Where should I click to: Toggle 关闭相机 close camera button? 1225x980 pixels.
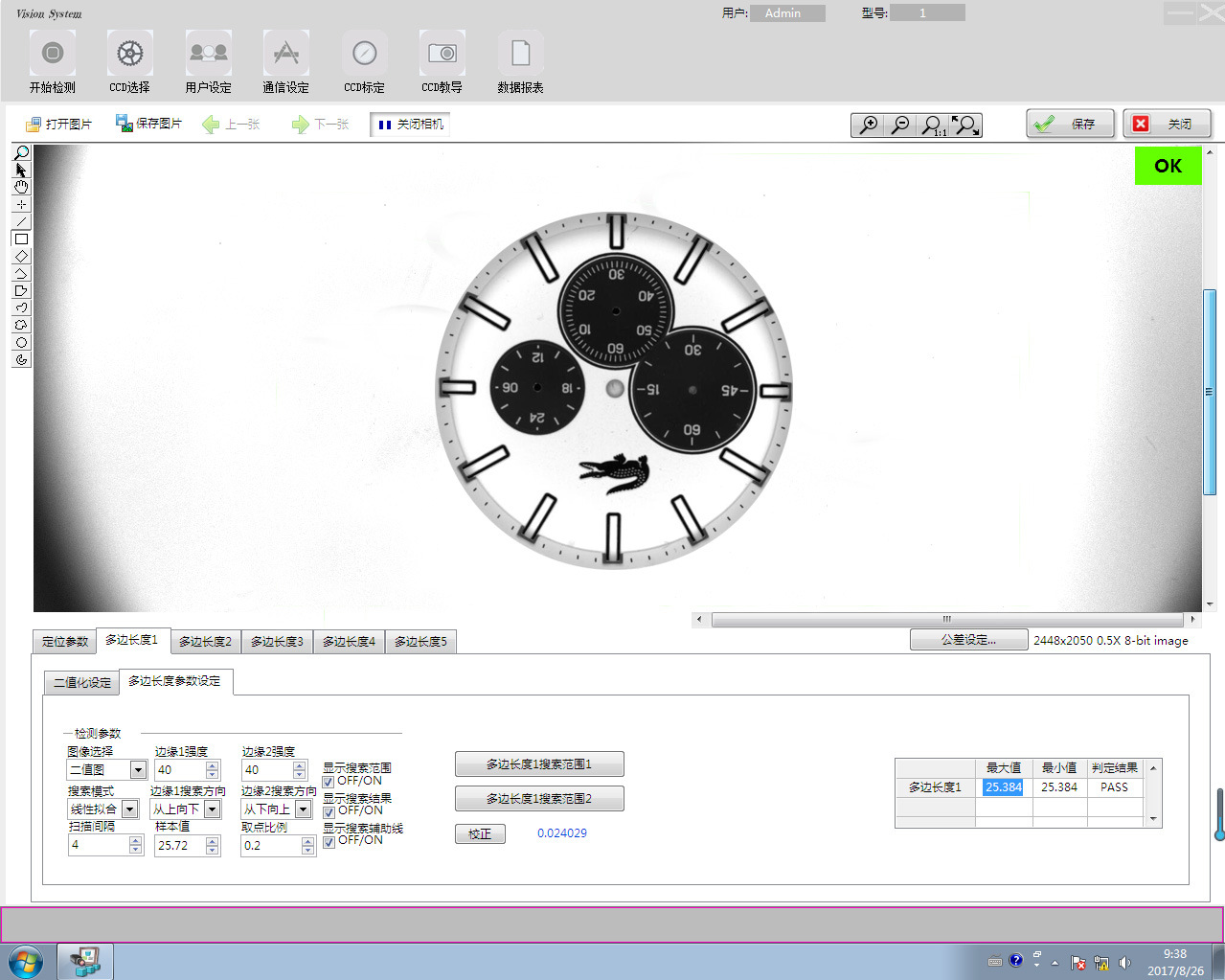coord(410,125)
